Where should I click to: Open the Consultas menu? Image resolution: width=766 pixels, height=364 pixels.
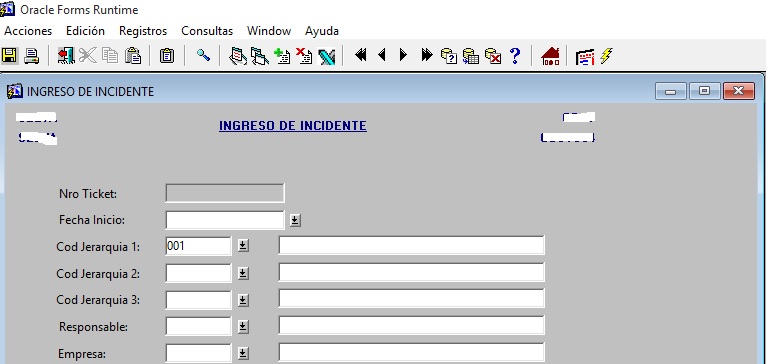coord(207,31)
